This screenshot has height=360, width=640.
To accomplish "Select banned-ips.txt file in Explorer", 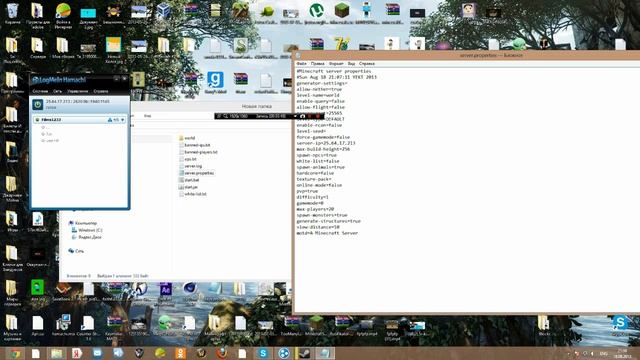I will [195, 145].
